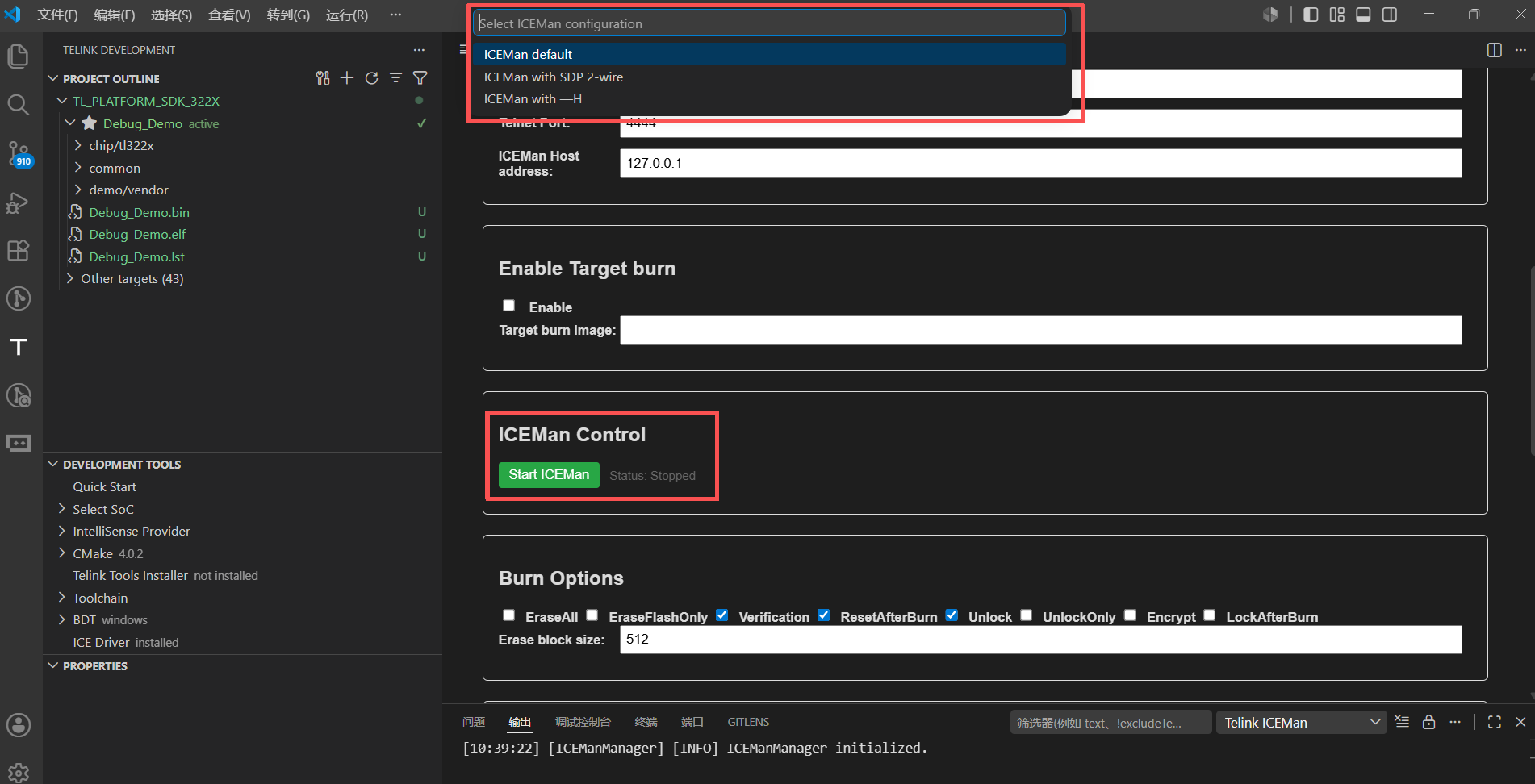Click the plus icon in Project Outline

click(x=347, y=78)
